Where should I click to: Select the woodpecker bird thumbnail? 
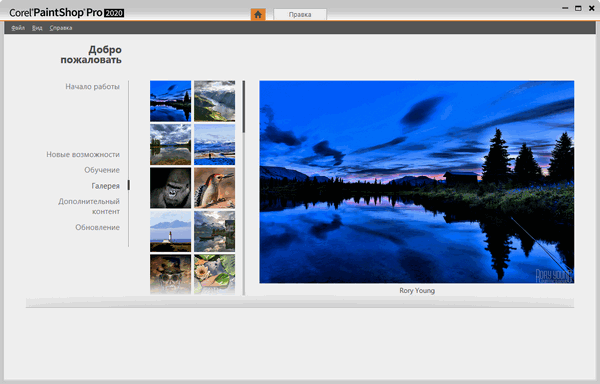click(x=214, y=188)
